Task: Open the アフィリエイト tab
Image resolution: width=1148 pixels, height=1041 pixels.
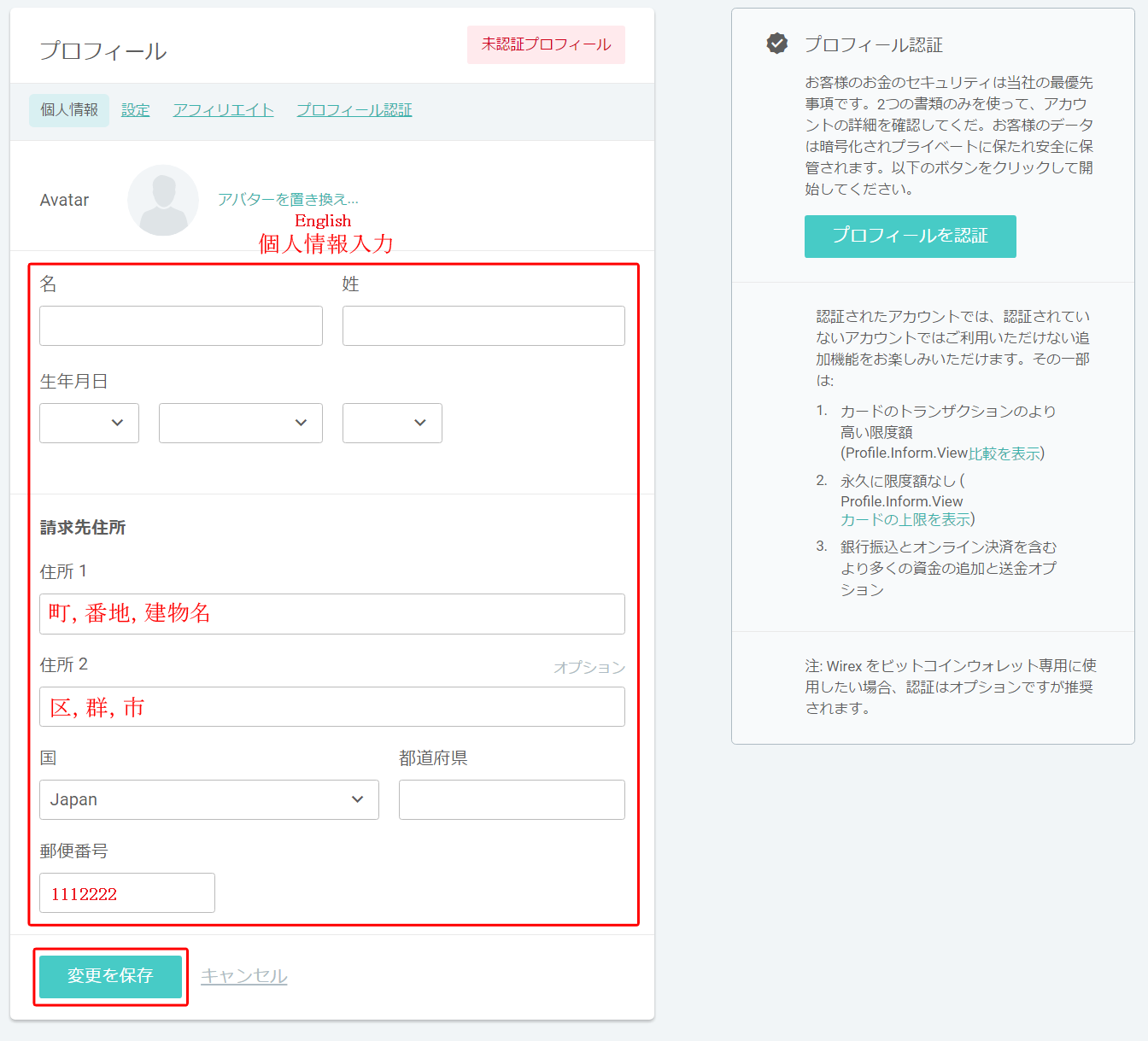Action: pos(223,110)
